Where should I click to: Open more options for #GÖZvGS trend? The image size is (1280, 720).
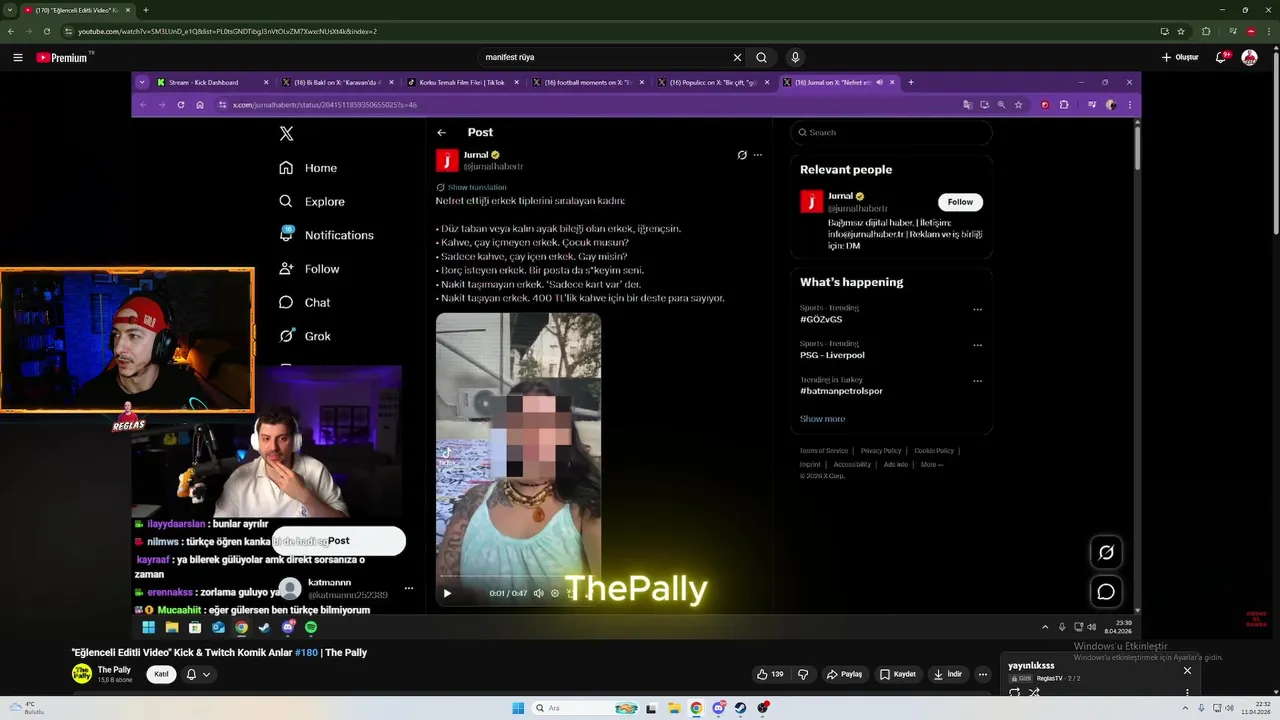tap(978, 310)
